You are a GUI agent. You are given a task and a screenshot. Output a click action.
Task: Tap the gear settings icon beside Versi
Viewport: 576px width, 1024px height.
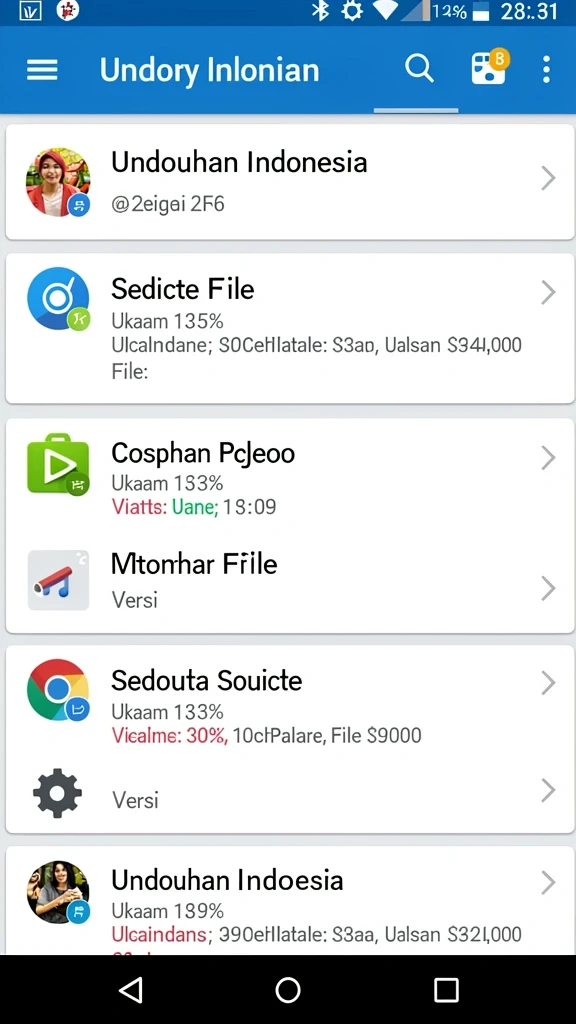(57, 793)
